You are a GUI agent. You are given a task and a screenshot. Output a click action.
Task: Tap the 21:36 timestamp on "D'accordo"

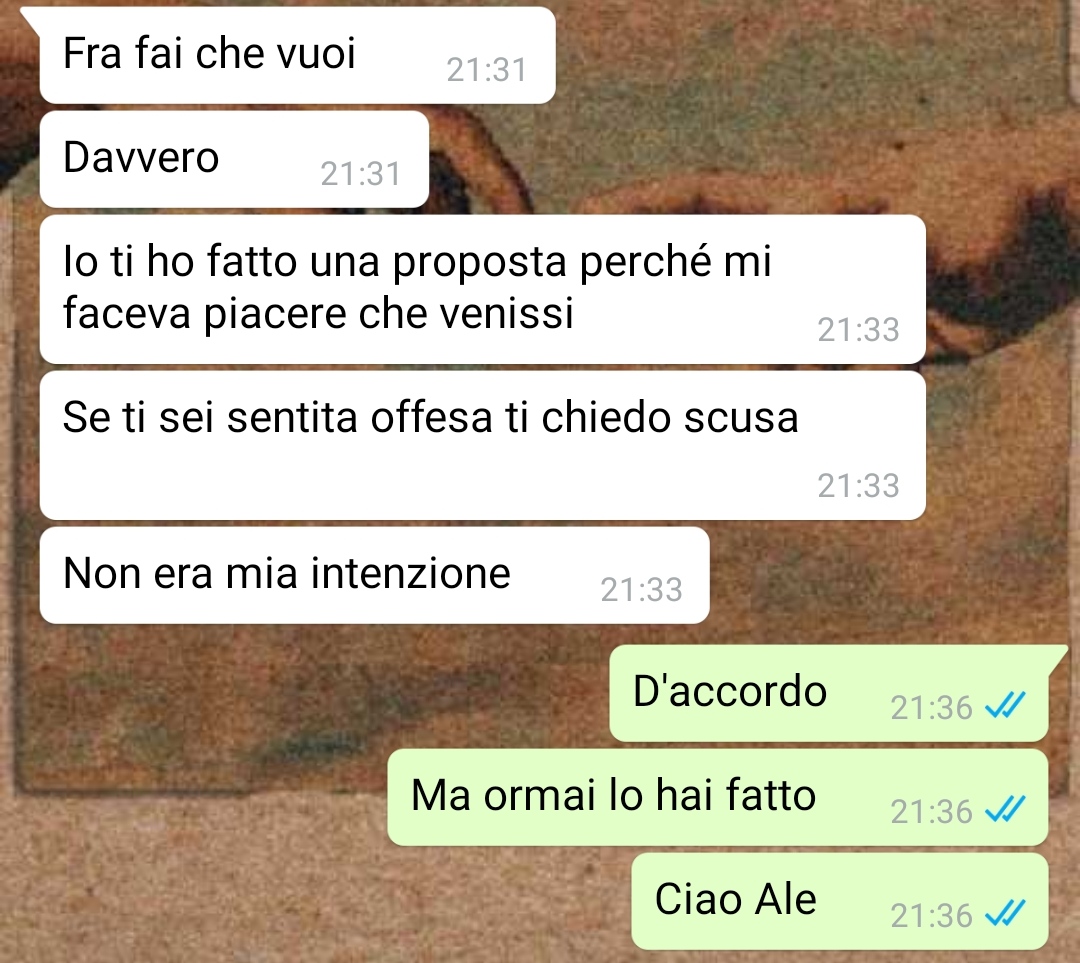point(931,707)
